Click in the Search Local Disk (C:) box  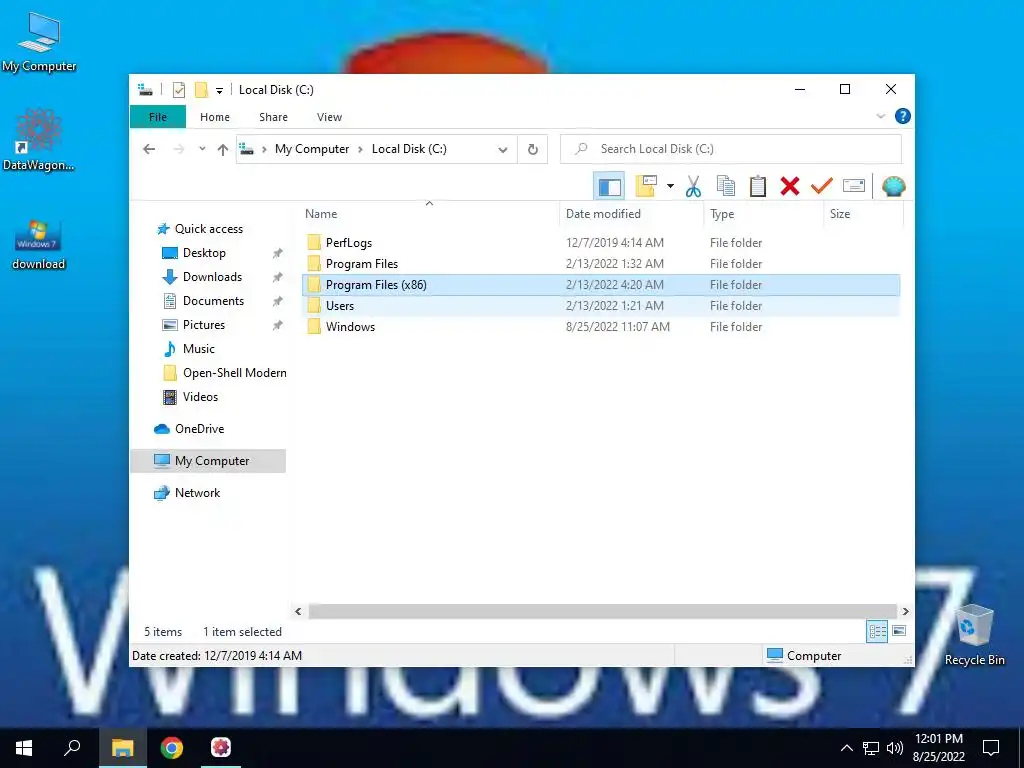731,149
